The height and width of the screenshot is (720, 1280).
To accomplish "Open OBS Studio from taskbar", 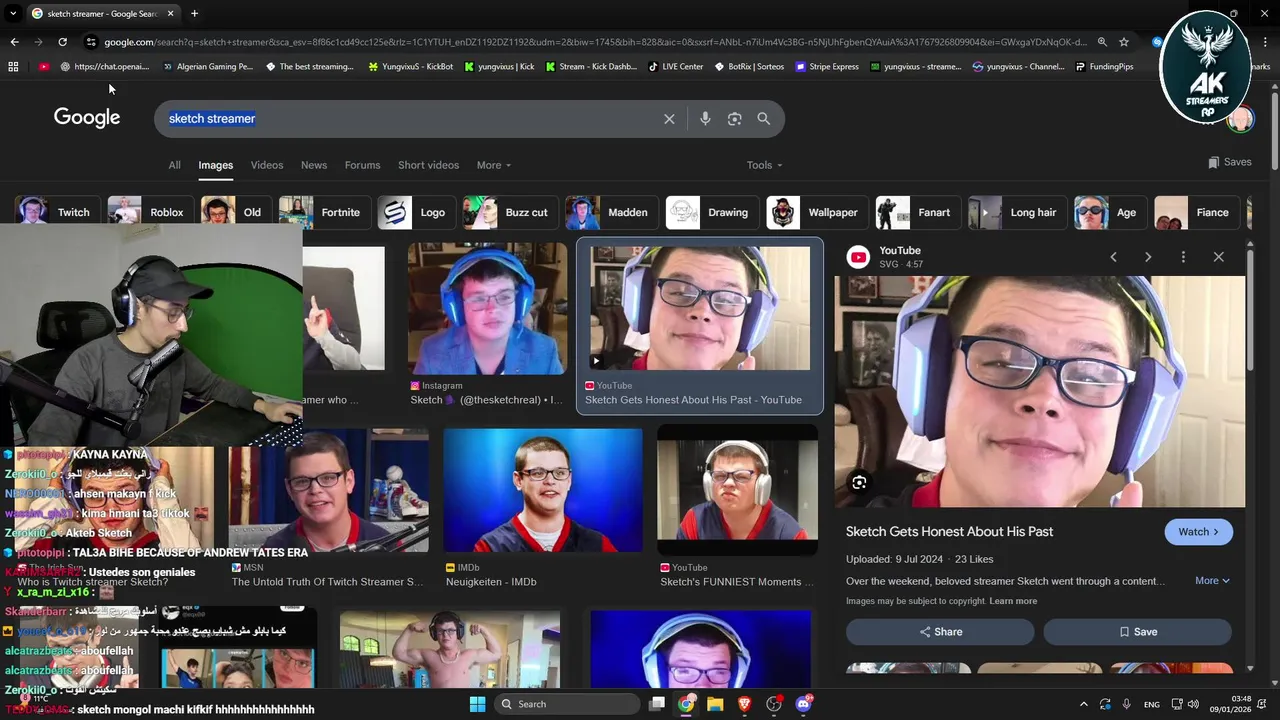I will 774,704.
